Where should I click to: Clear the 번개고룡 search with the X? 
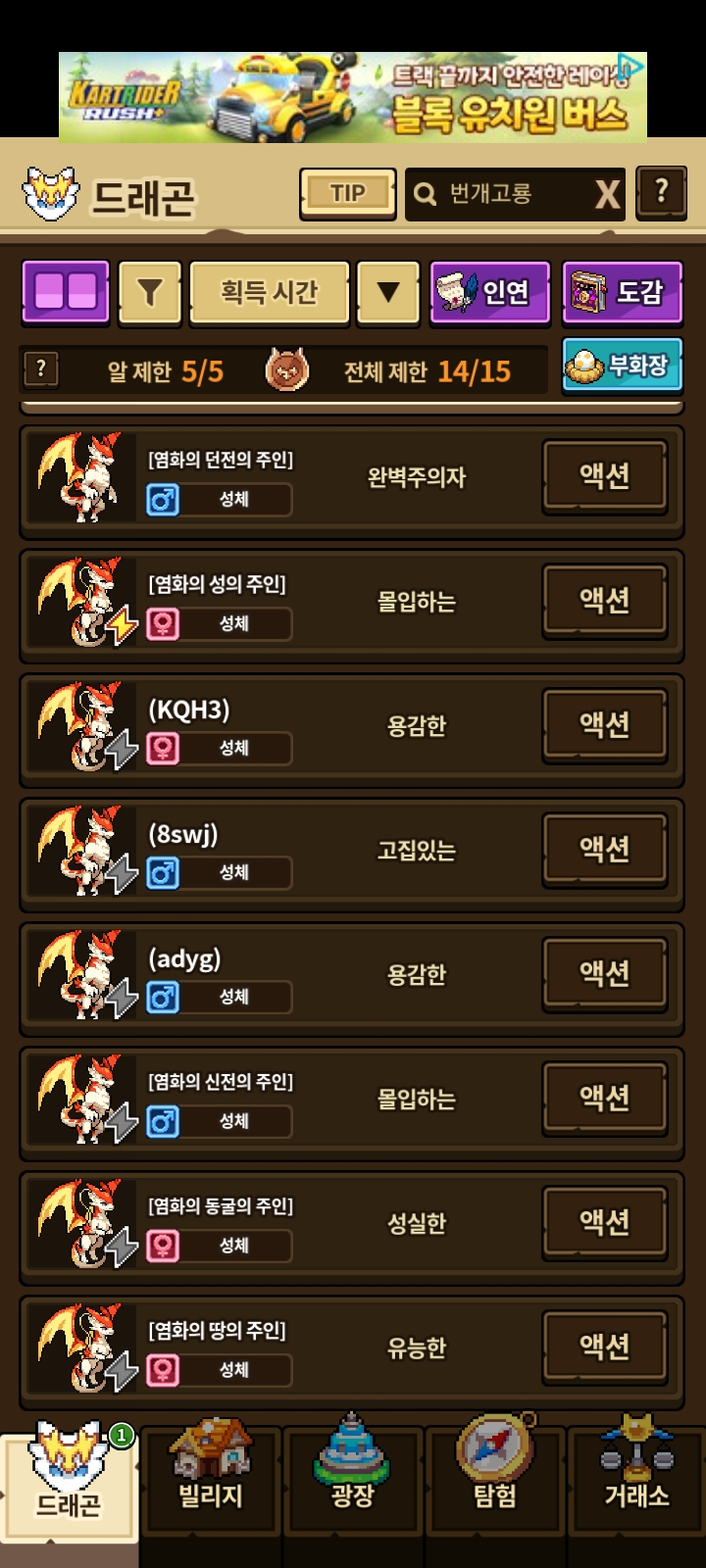tap(608, 194)
